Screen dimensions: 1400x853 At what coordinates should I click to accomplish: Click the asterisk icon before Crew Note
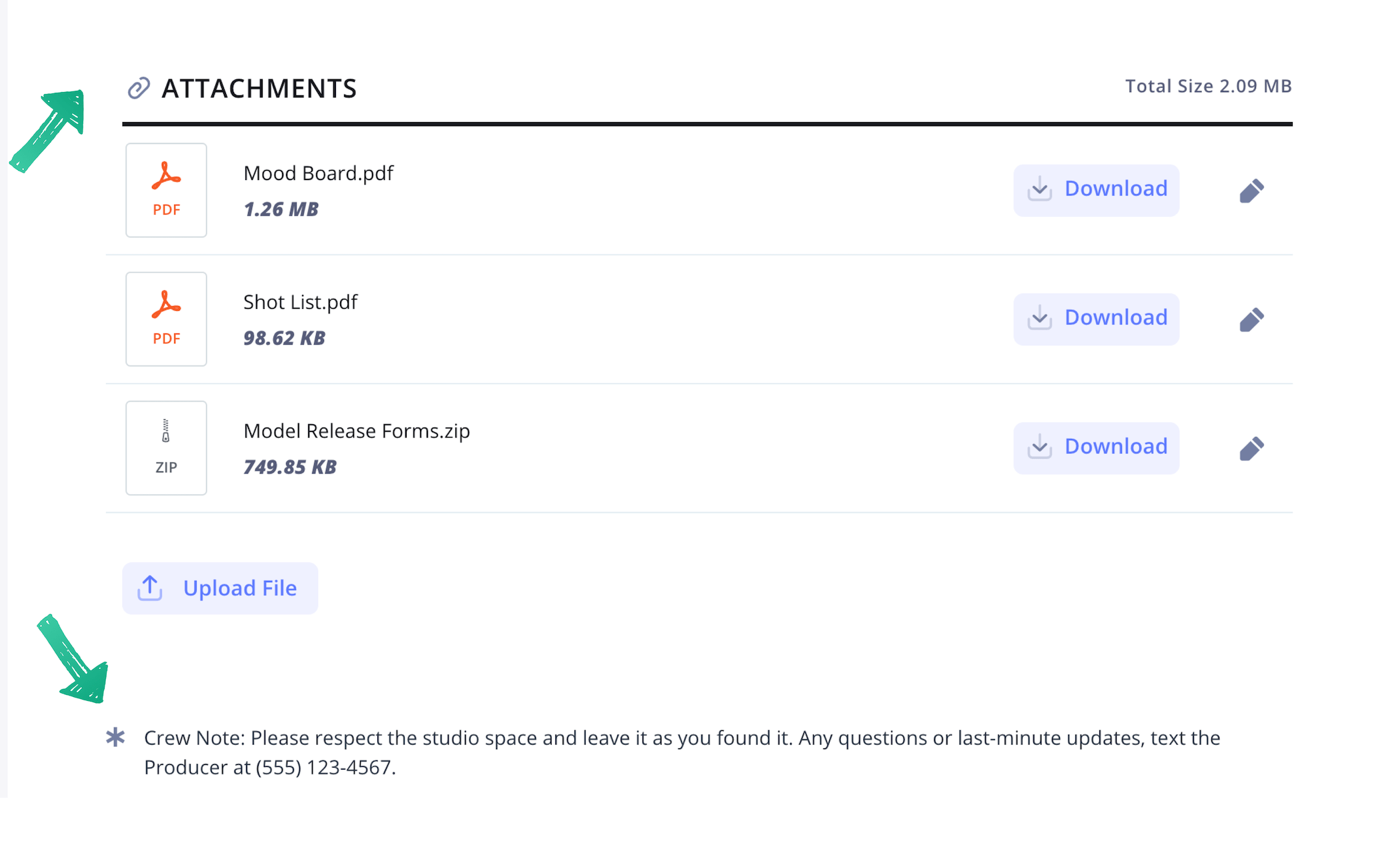[115, 737]
